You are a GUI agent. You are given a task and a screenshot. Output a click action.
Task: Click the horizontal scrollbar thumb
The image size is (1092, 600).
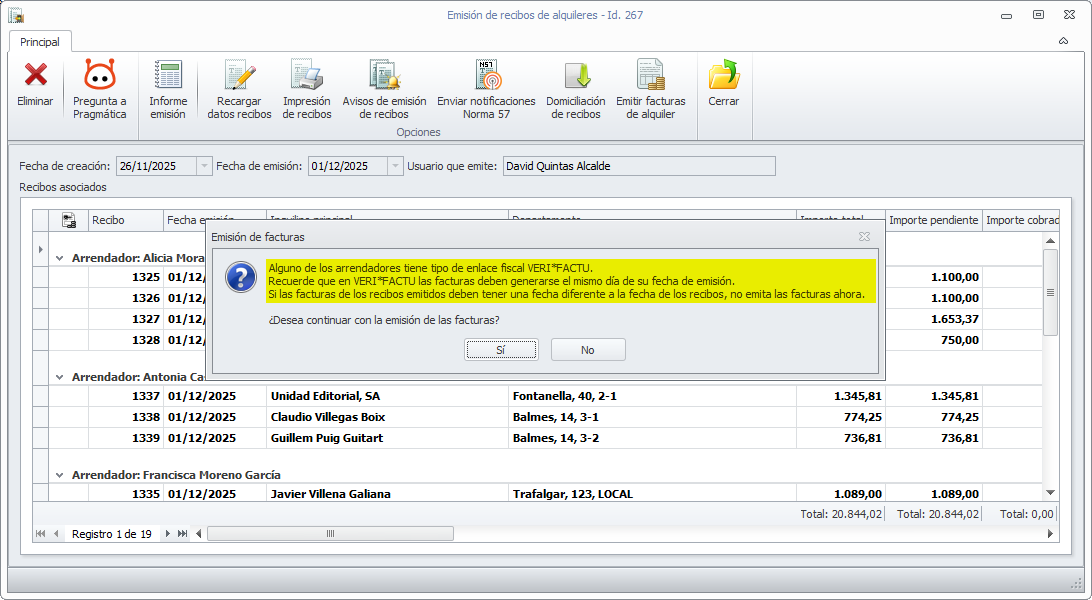330,534
